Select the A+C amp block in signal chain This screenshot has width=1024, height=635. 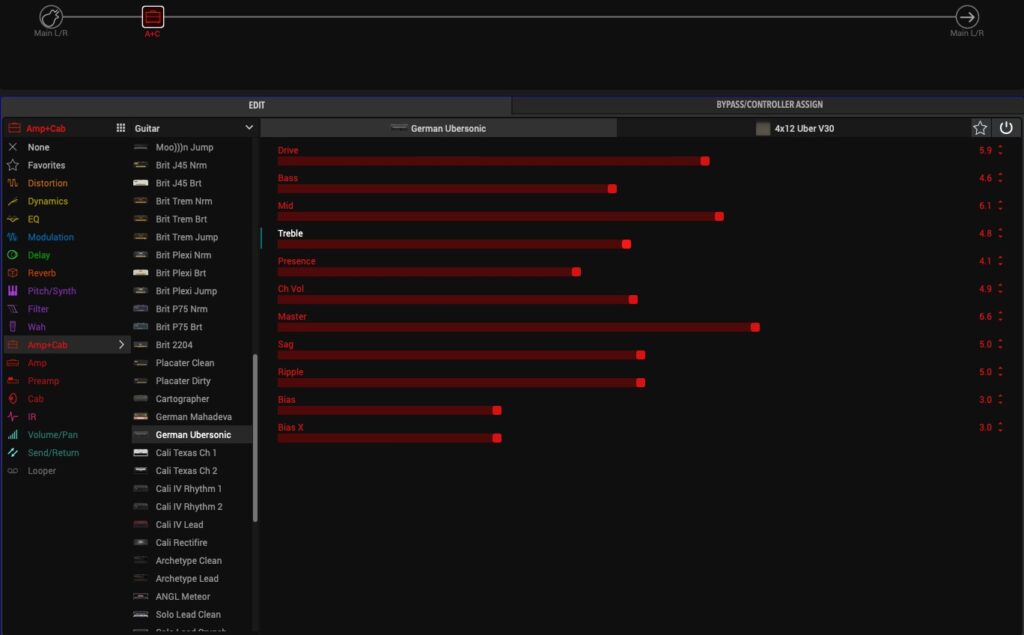152,17
